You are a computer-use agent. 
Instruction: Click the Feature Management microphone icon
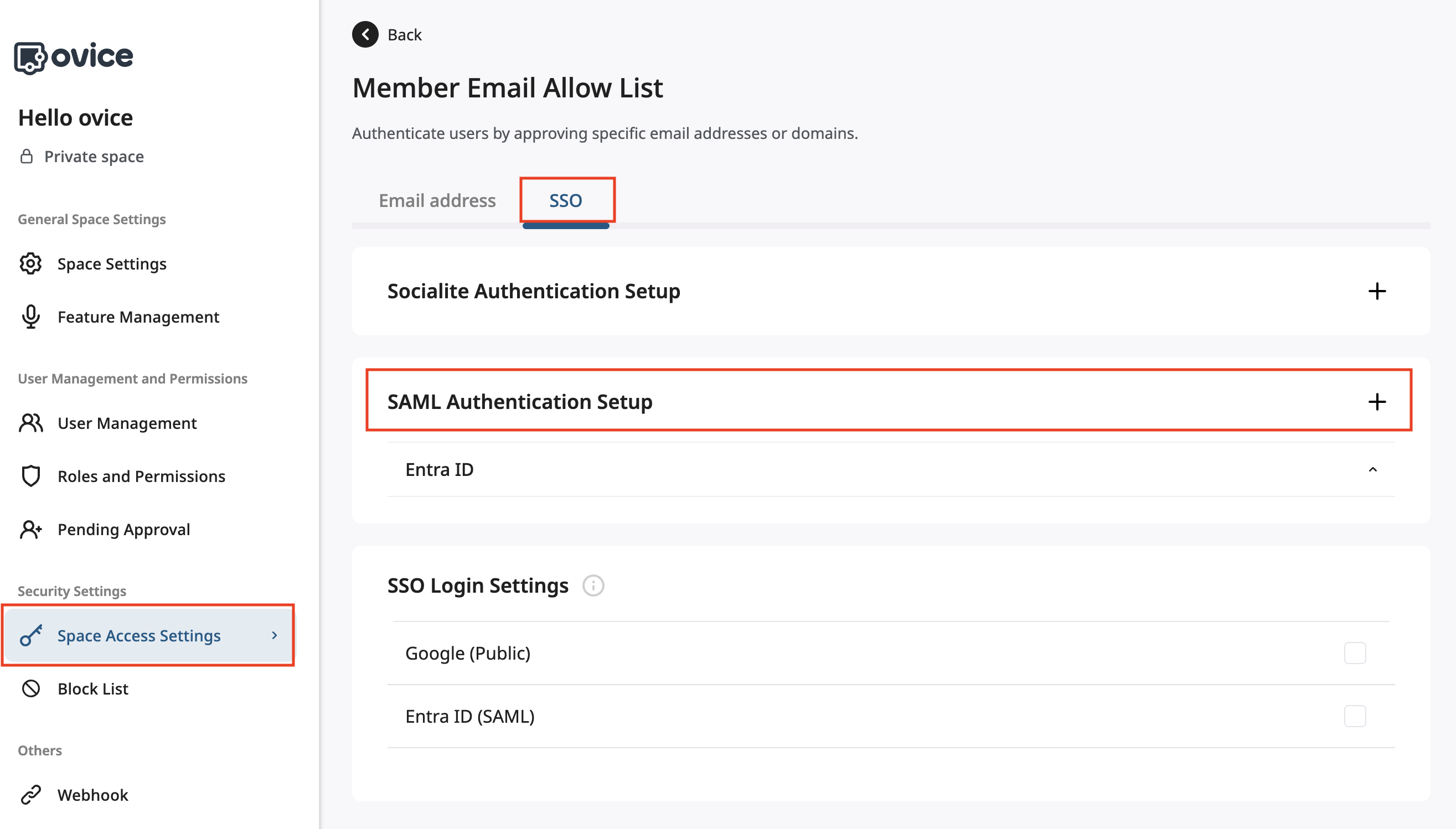31,317
